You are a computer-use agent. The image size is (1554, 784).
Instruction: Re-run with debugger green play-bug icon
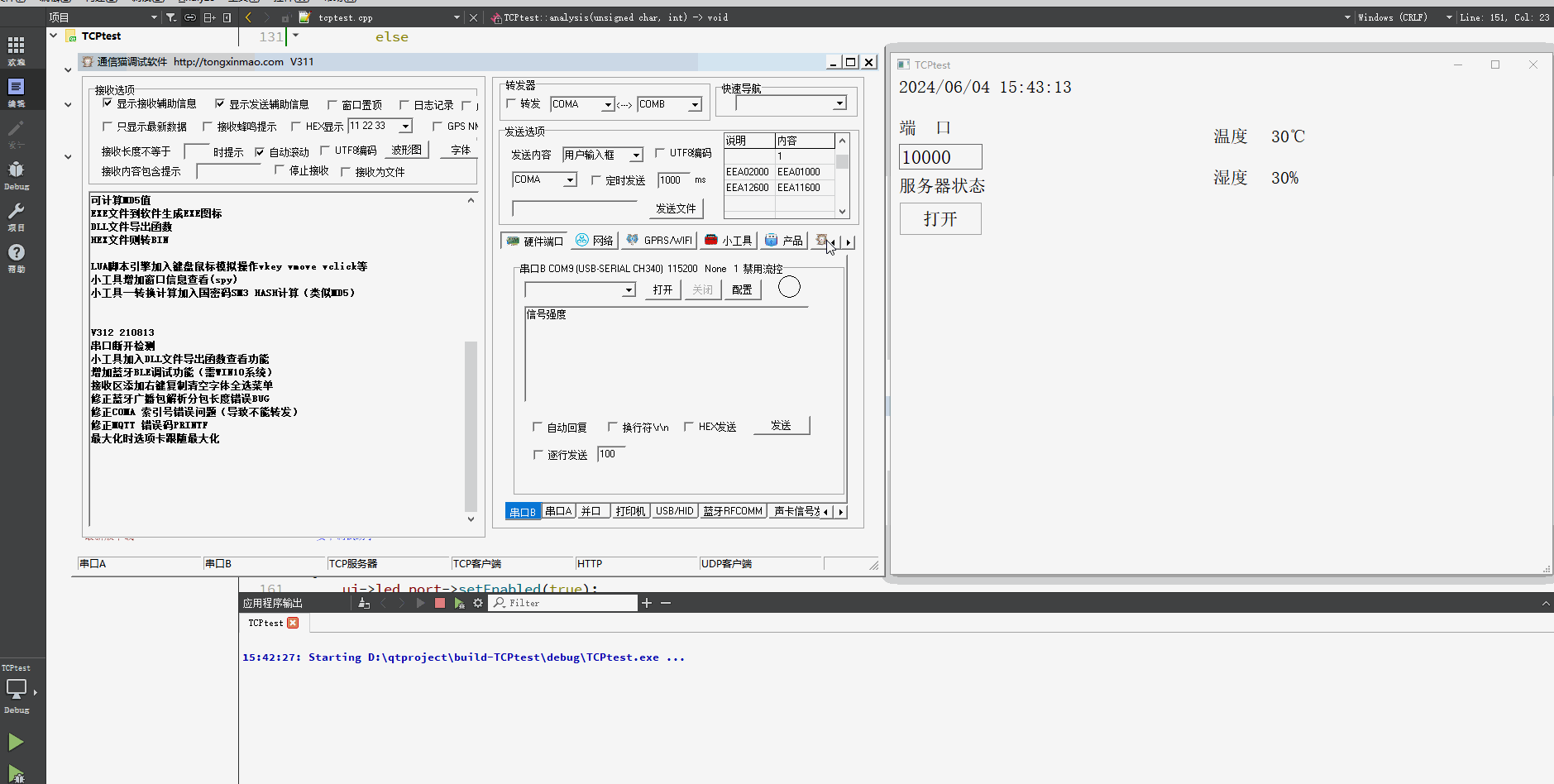tap(459, 603)
